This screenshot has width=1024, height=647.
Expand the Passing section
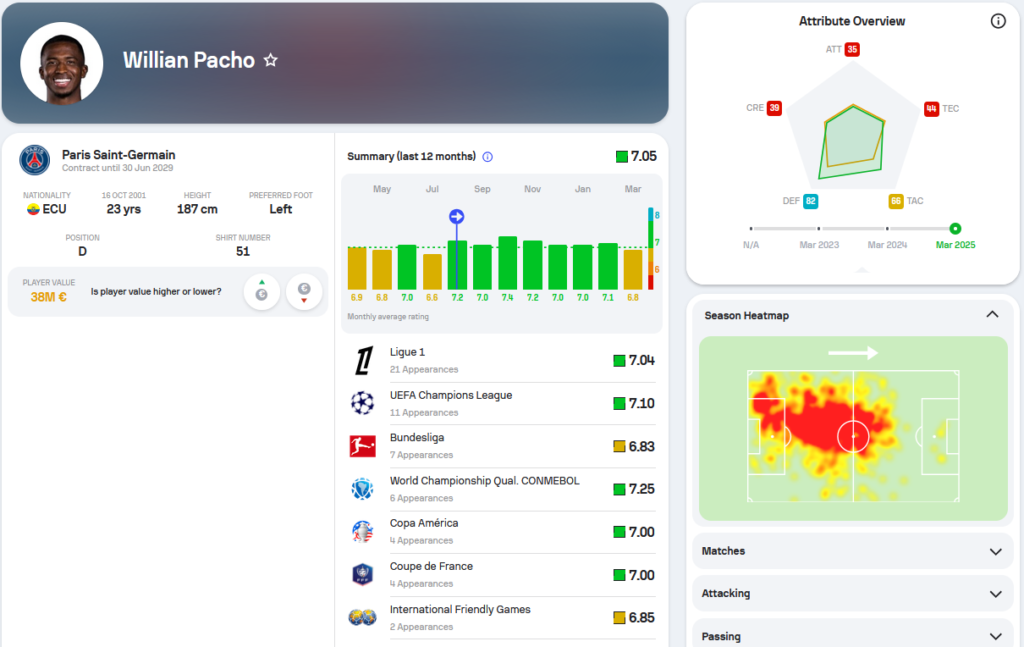[x=994, y=636]
